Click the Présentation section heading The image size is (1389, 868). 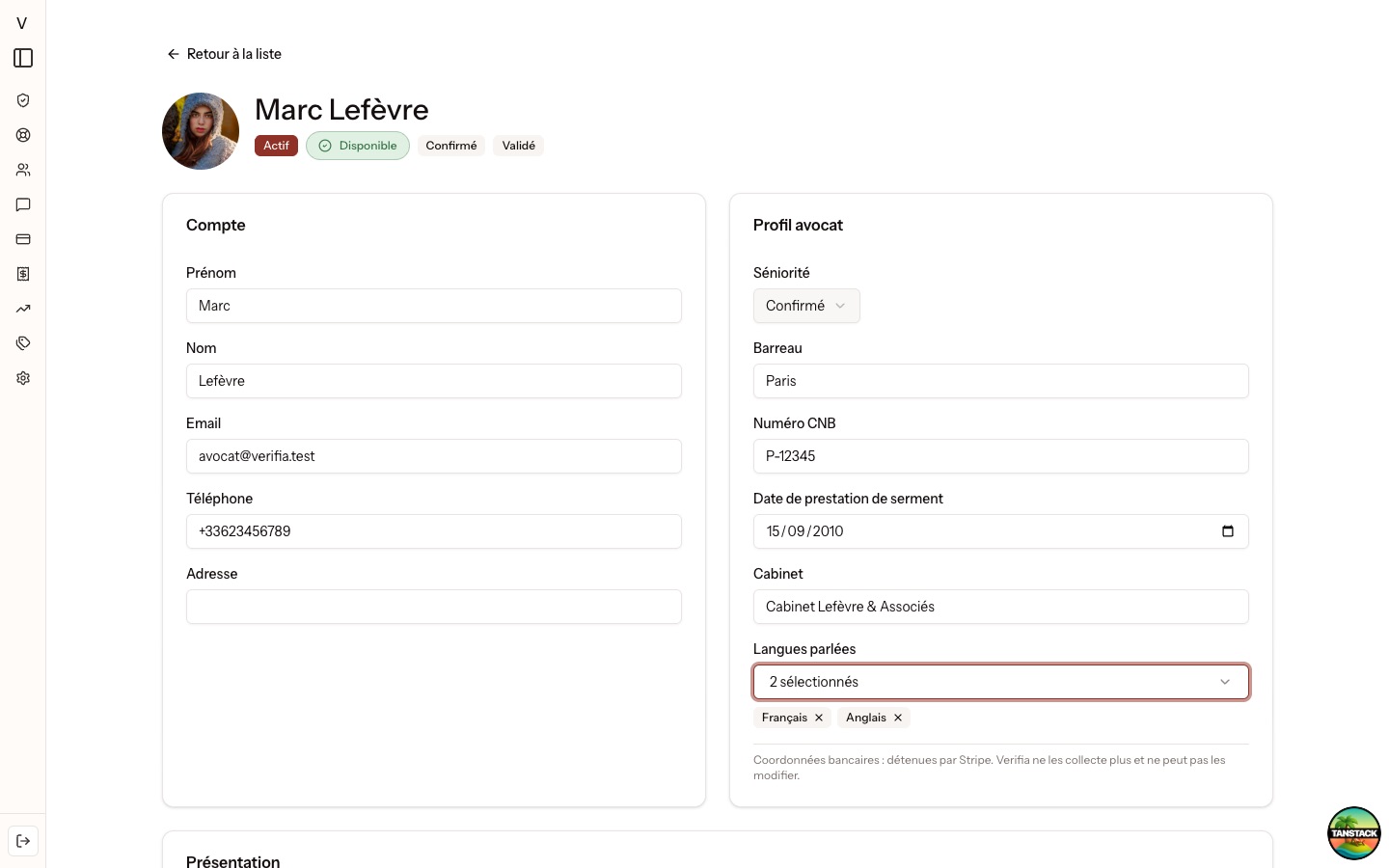point(233,861)
